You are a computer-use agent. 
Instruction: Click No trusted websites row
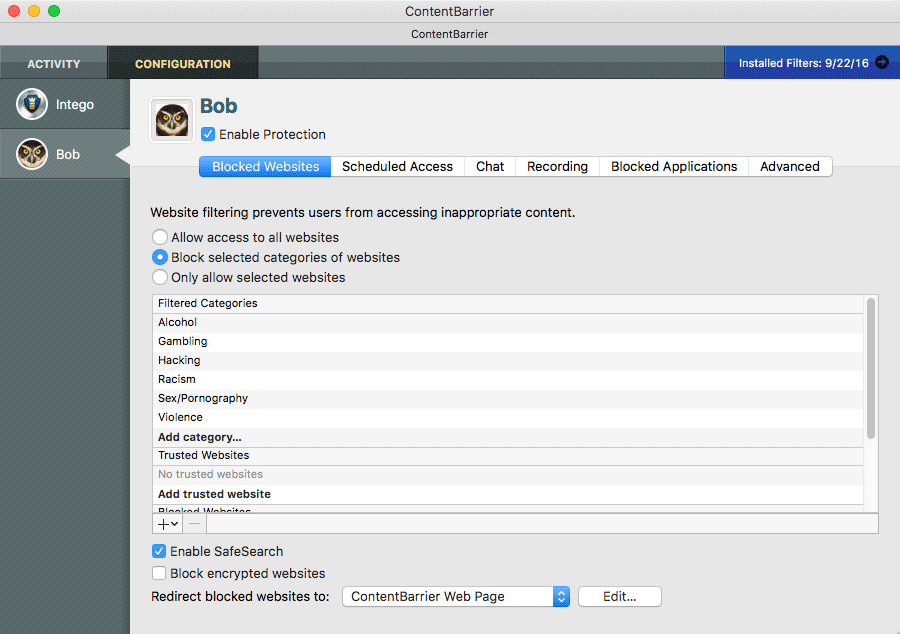click(508, 474)
